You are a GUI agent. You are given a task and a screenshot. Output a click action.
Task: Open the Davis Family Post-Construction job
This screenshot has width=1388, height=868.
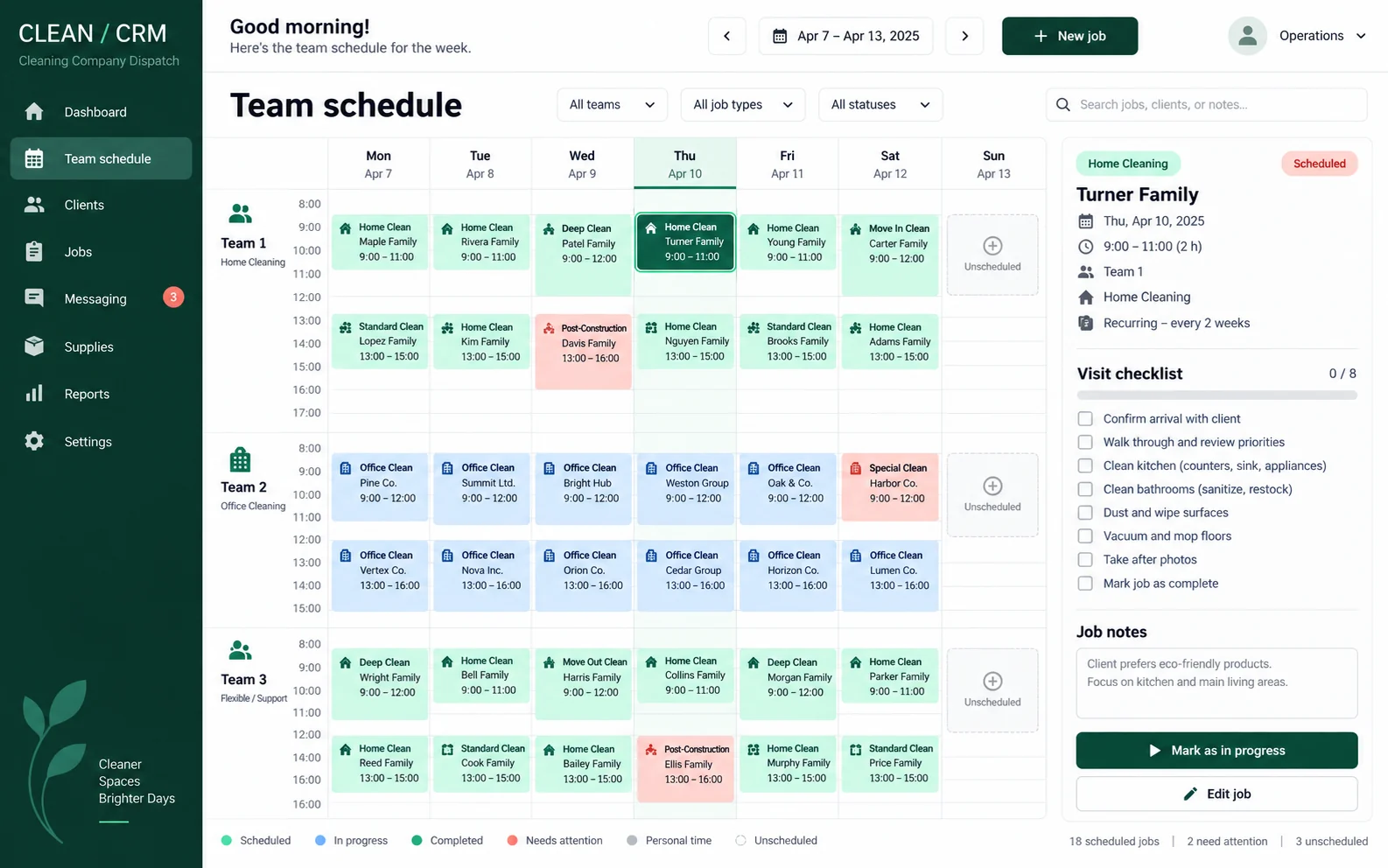pos(583,352)
